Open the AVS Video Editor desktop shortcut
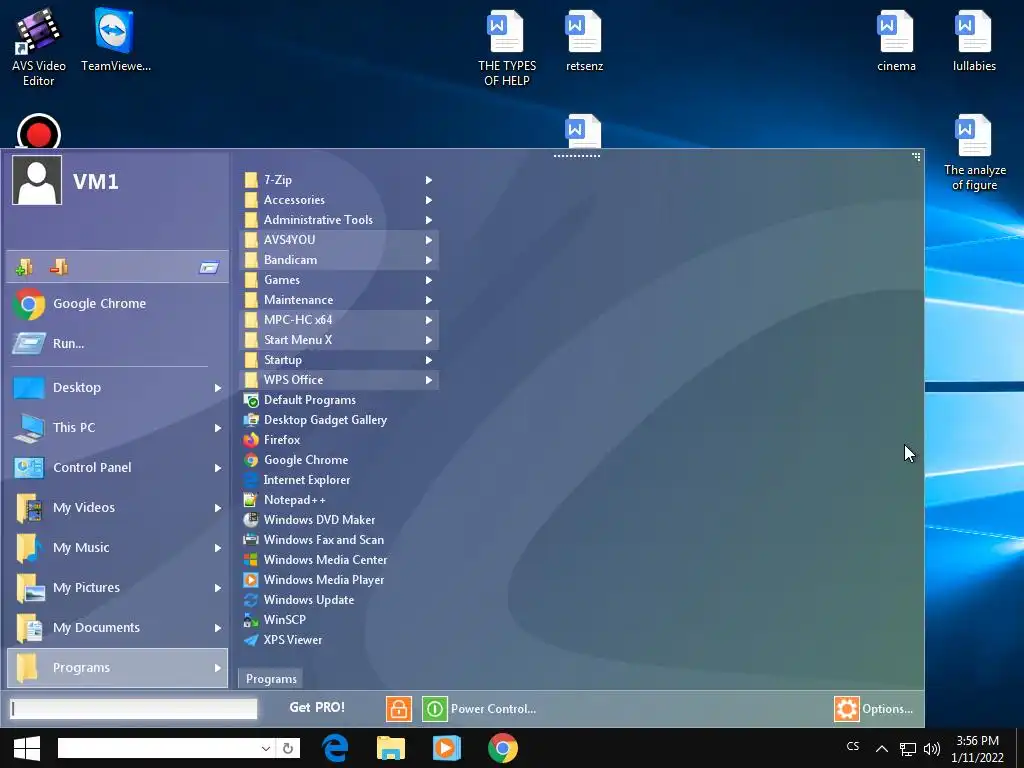The width and height of the screenshot is (1024, 768). click(38, 47)
